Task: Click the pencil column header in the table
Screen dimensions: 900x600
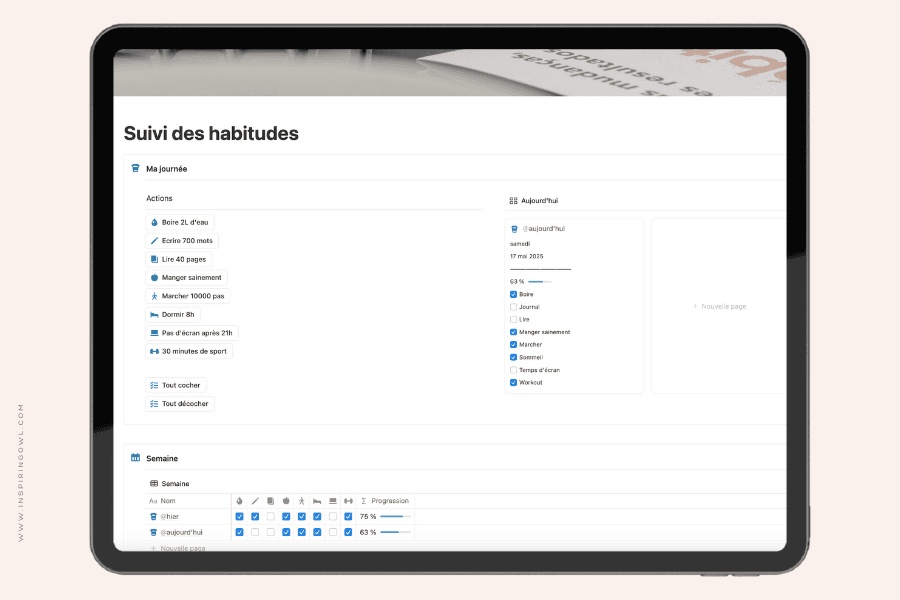Action: [x=255, y=500]
